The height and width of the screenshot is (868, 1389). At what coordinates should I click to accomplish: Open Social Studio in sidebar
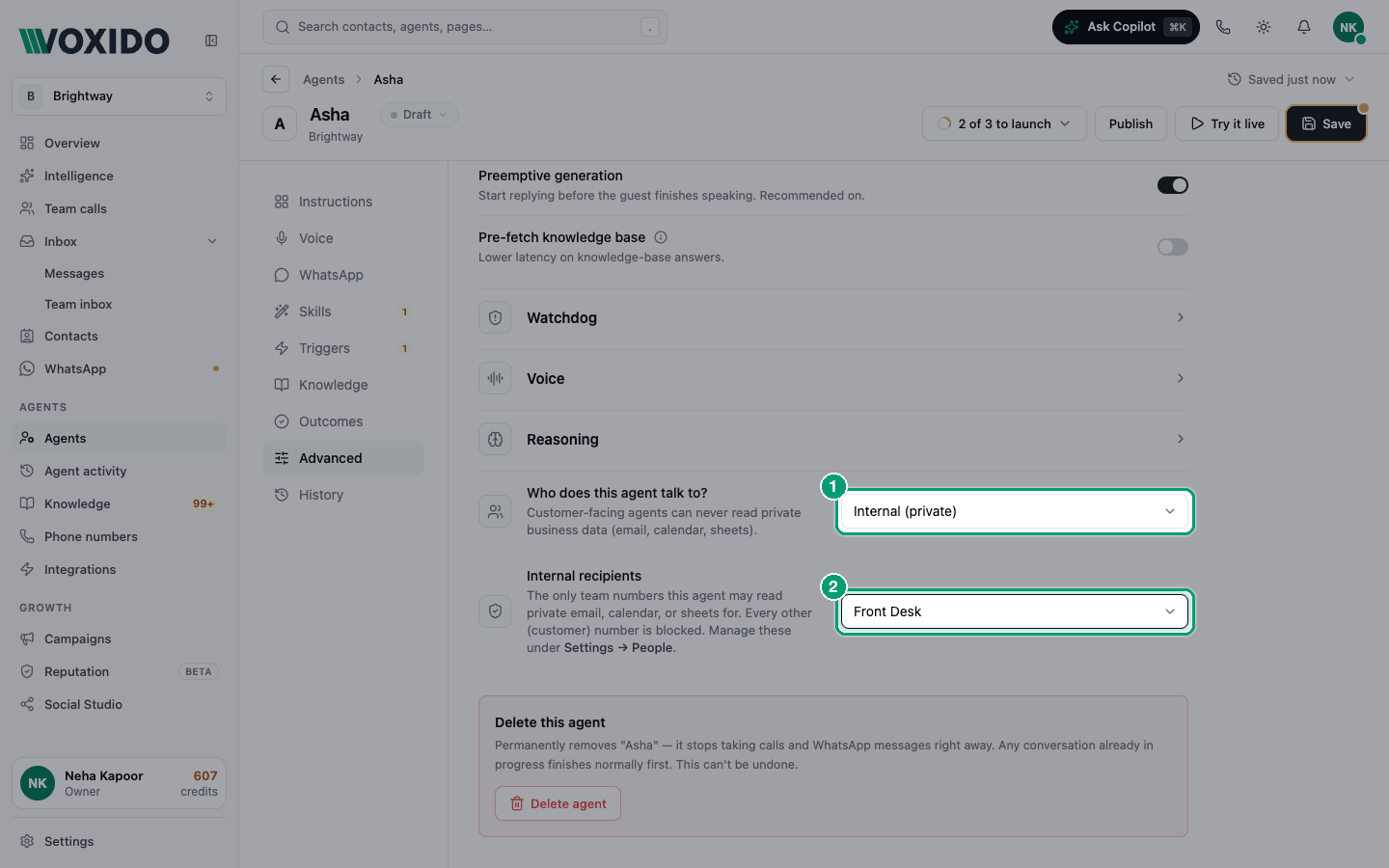(x=119, y=704)
